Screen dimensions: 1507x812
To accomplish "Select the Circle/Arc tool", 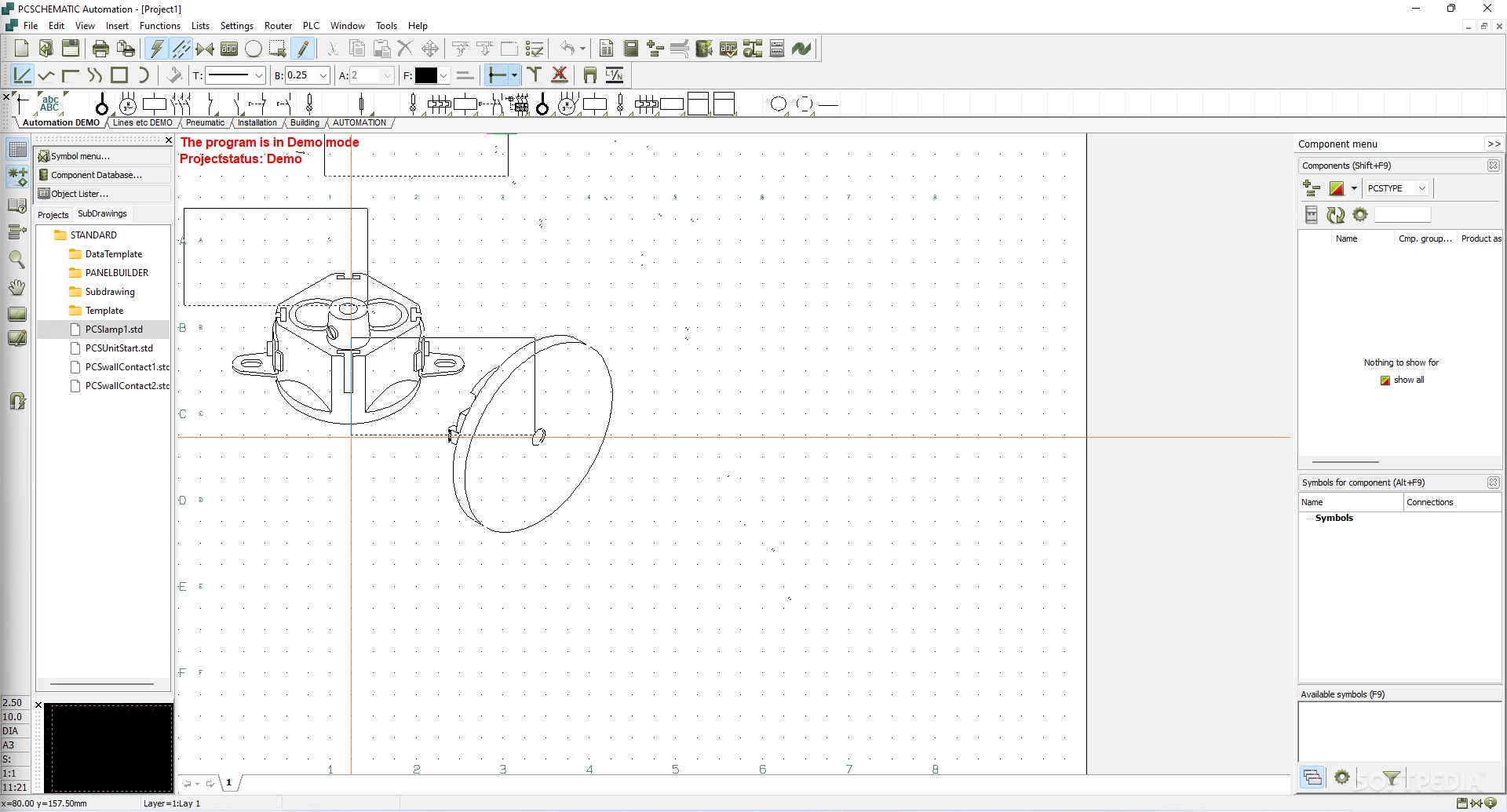I will click(254, 49).
